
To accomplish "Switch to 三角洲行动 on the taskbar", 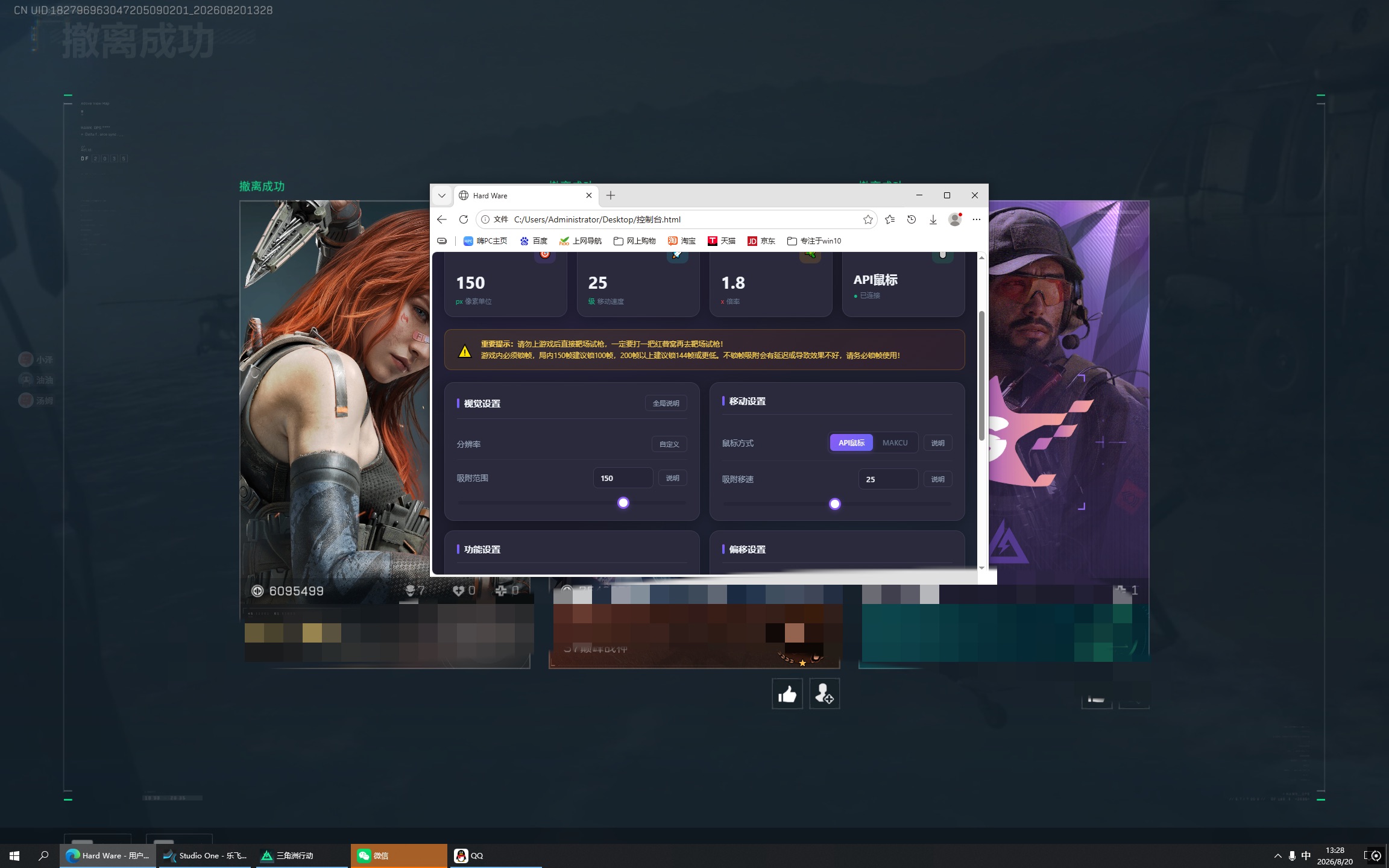I will (301, 855).
